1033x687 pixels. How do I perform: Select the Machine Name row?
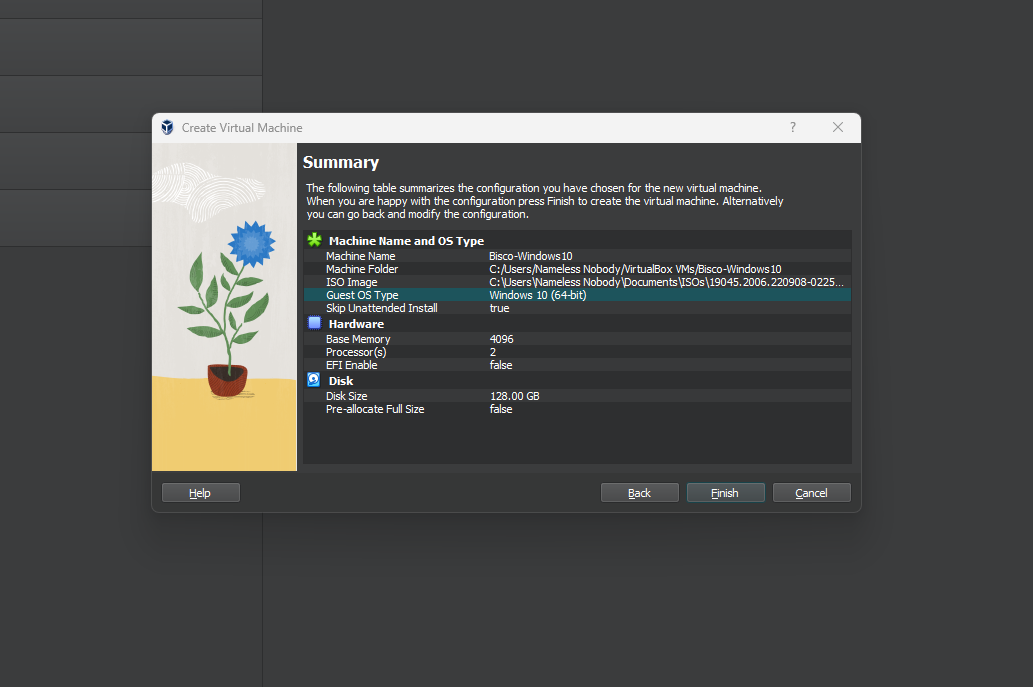tap(576, 256)
